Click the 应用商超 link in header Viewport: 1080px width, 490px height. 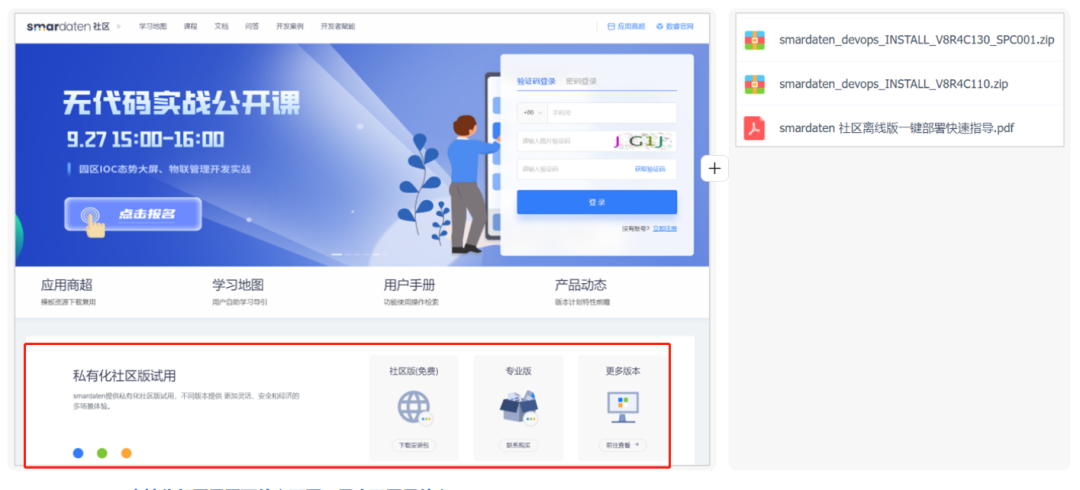(x=626, y=26)
